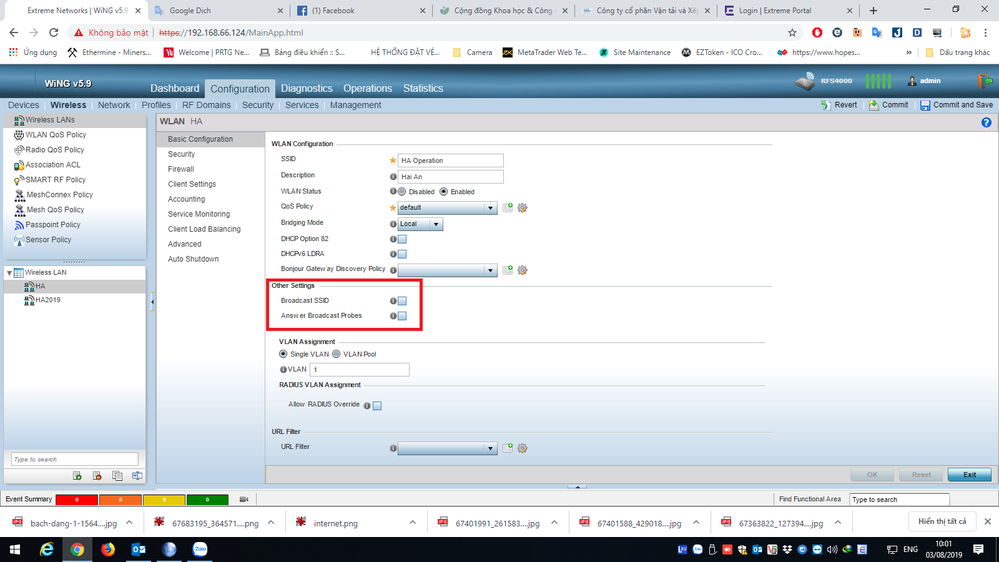Create new QoS Policy icon
This screenshot has height=562, width=999.
click(x=508, y=208)
